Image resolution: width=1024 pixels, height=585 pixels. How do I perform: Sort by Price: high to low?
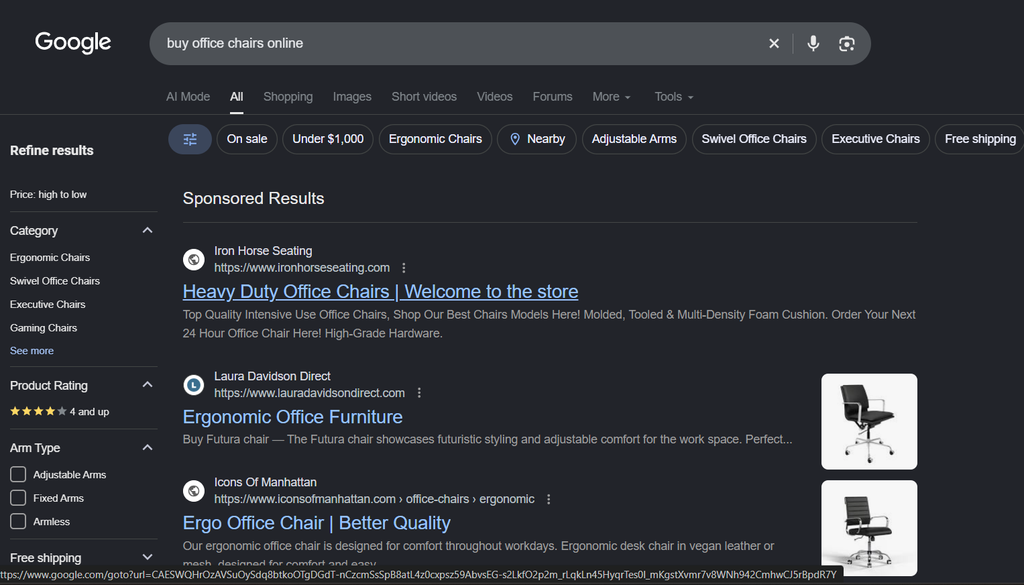[48, 195]
